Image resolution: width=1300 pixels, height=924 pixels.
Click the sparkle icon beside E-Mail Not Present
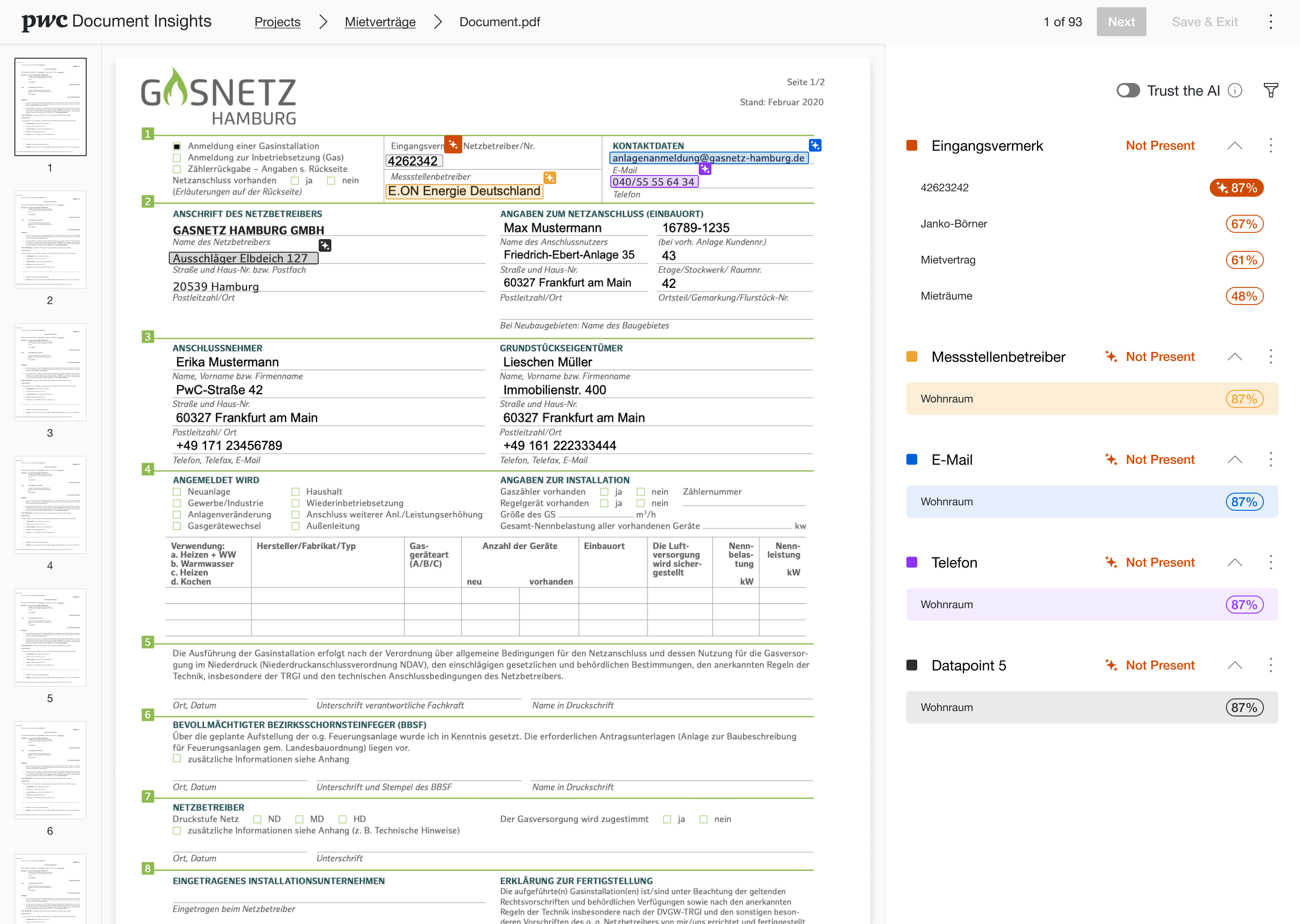tap(1110, 460)
